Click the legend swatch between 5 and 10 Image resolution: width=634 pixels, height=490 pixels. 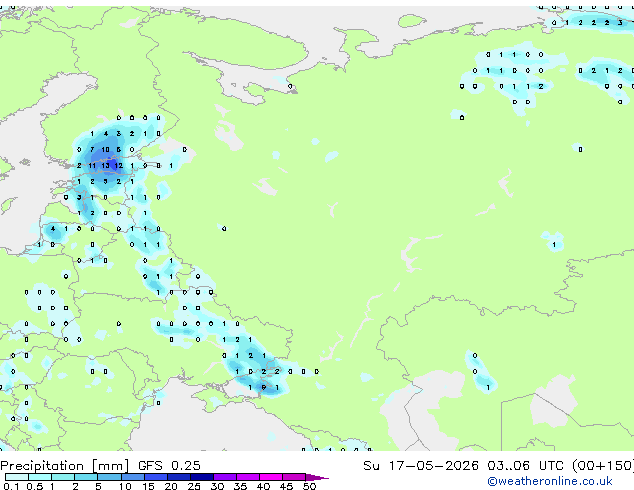110,477
